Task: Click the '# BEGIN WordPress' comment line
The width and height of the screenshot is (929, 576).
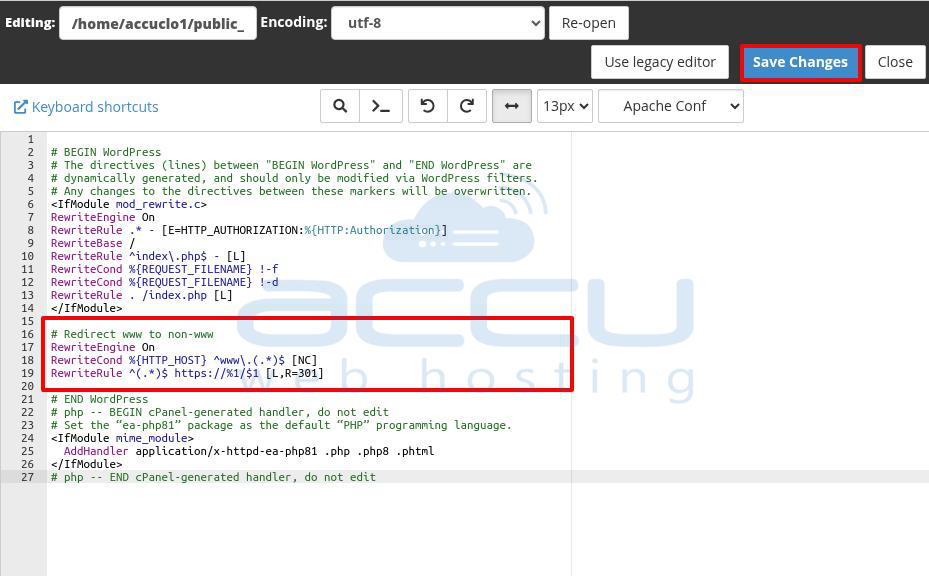Action: [106, 152]
